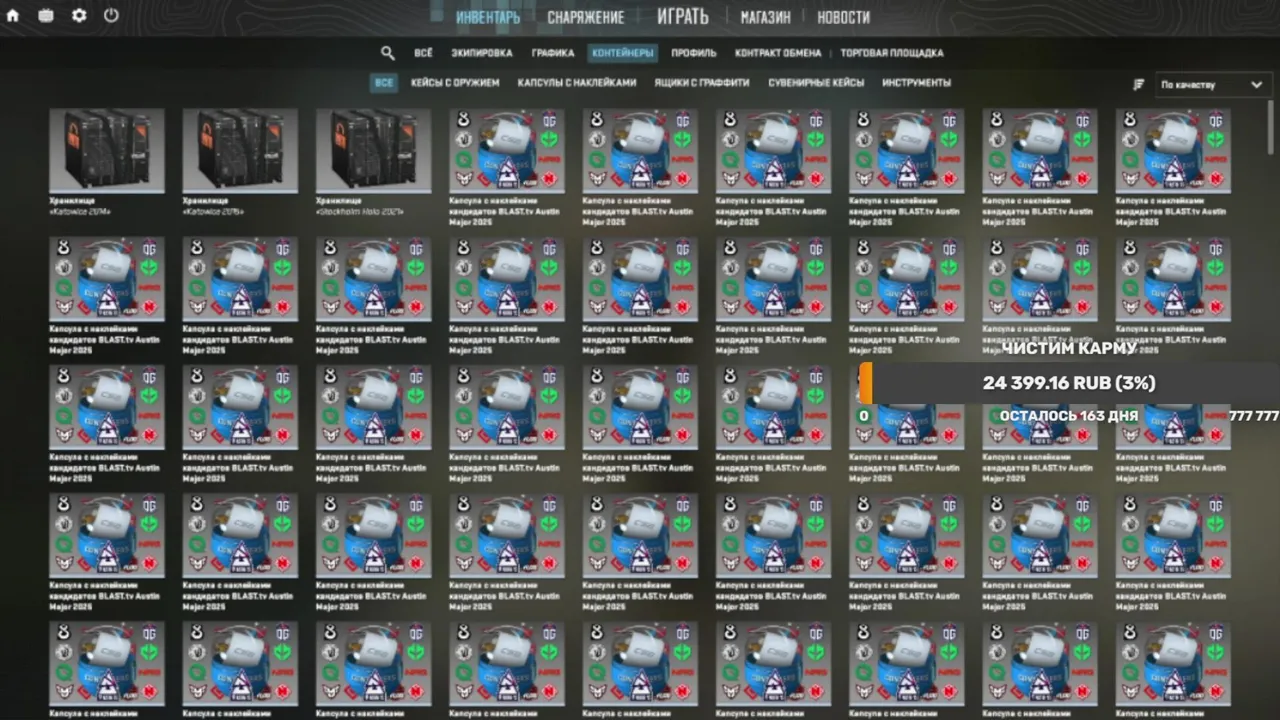Open the ИНВЕНТАРЬ top tab
1280x720 pixels.
pos(488,17)
